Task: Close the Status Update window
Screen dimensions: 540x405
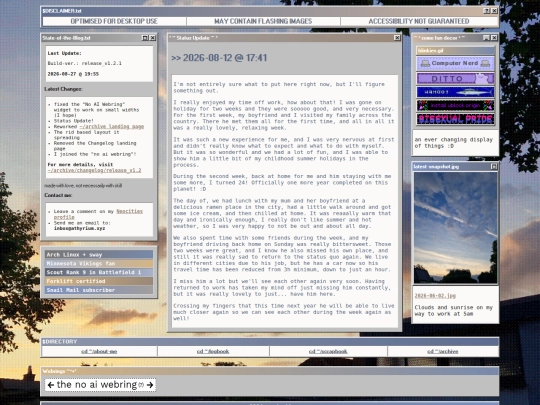Action: [x=397, y=38]
